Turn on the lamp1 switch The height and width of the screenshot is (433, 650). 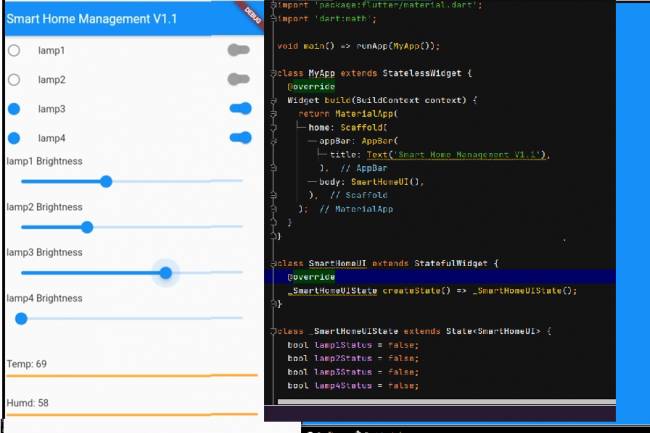(237, 50)
